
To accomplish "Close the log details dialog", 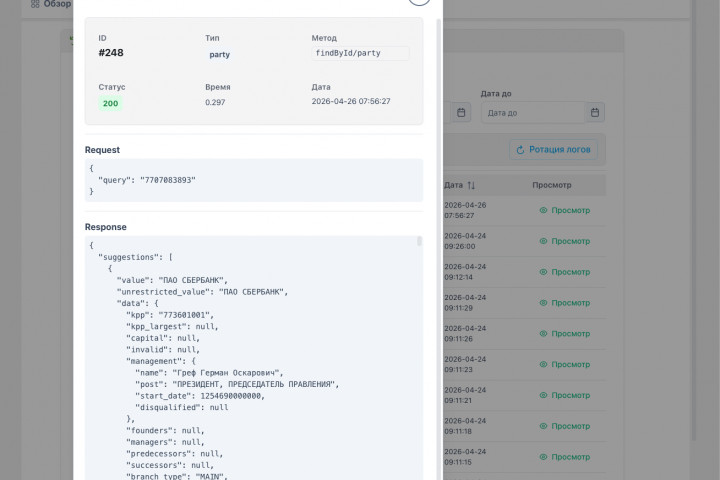I will tap(420, 1).
